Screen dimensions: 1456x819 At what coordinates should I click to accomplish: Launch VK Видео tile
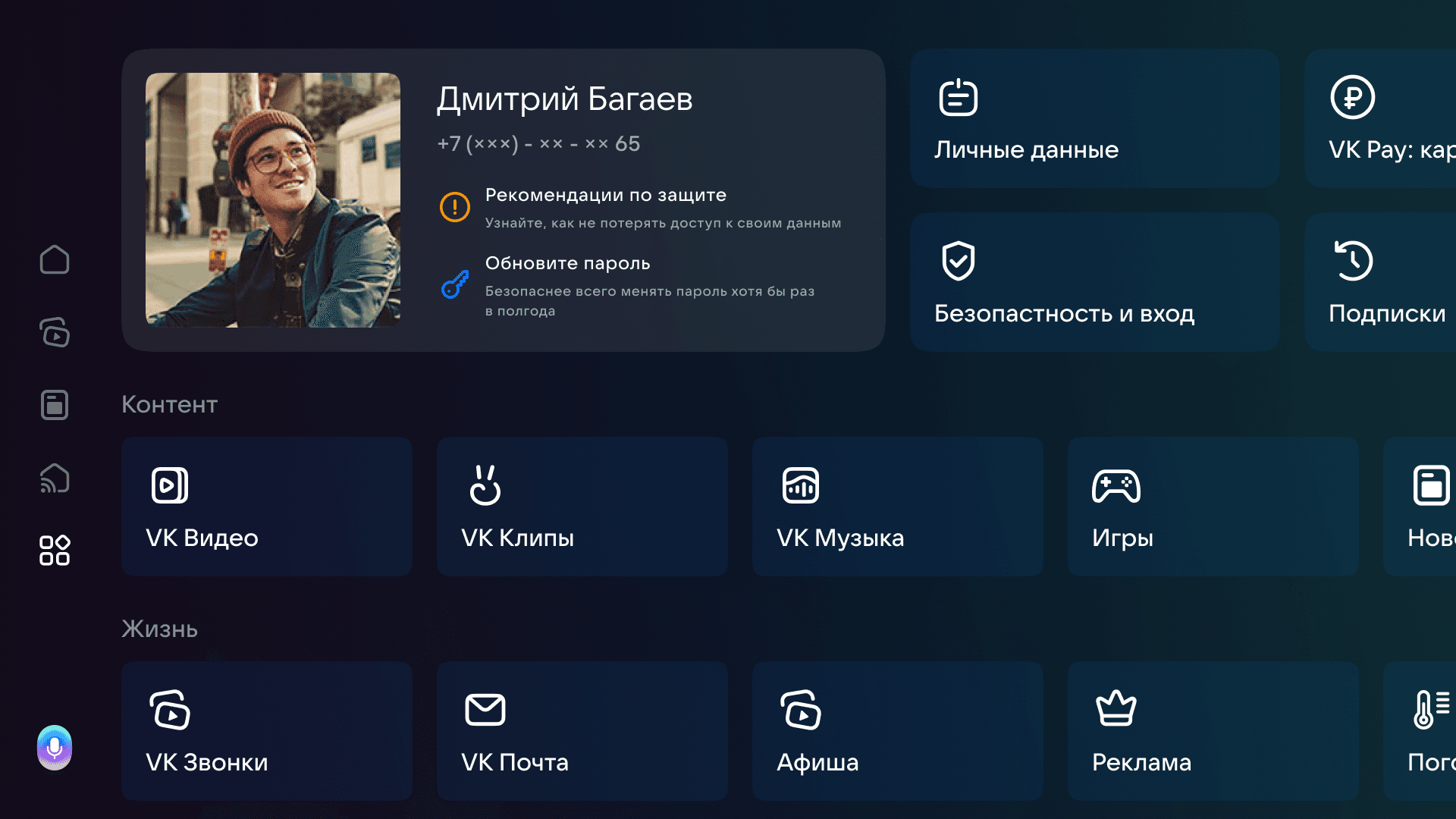tap(266, 506)
